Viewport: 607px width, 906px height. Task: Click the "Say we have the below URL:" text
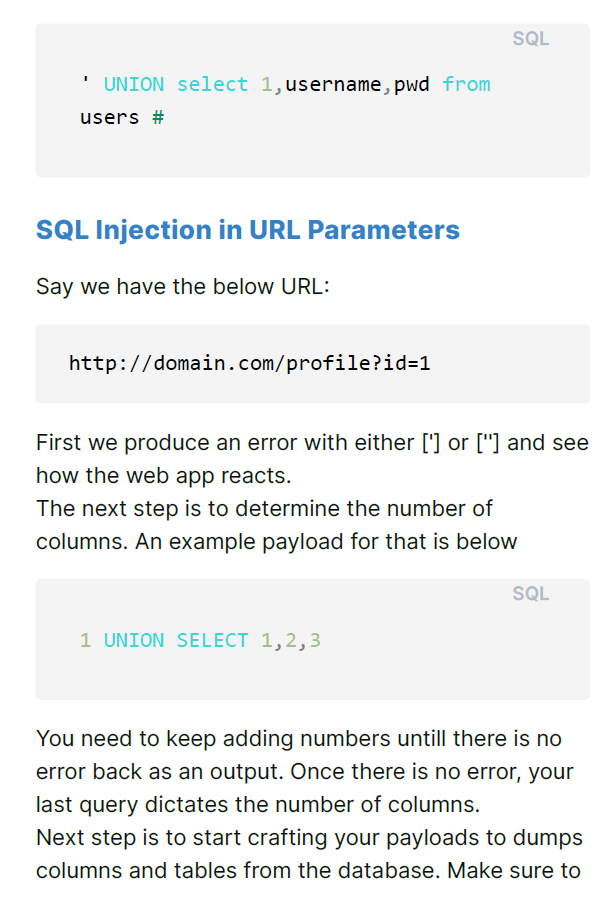[182, 287]
